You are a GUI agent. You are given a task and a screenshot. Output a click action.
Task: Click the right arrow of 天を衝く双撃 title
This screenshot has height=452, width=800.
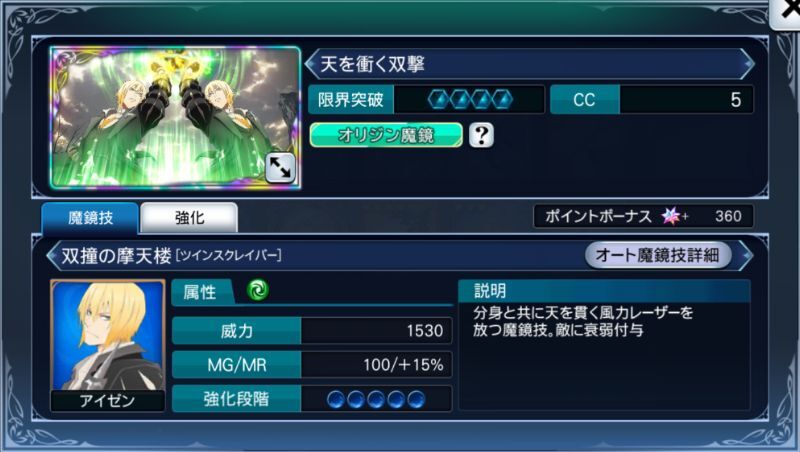click(747, 64)
